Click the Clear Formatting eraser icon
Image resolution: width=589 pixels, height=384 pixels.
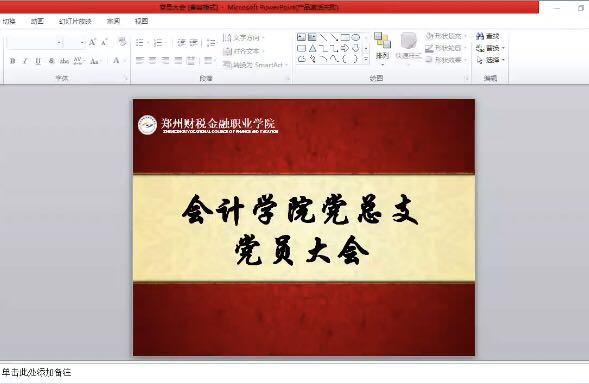coord(122,42)
